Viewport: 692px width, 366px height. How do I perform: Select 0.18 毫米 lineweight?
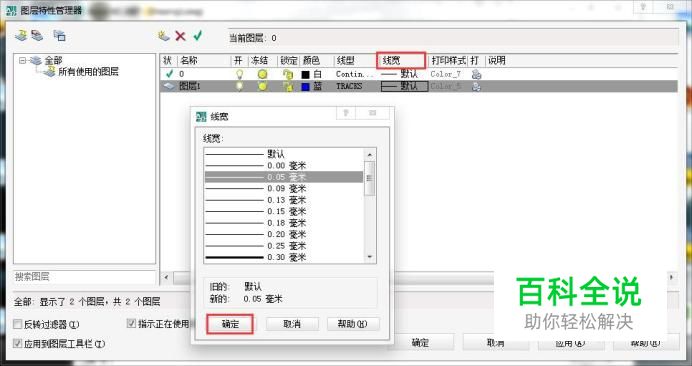pyautogui.click(x=284, y=223)
